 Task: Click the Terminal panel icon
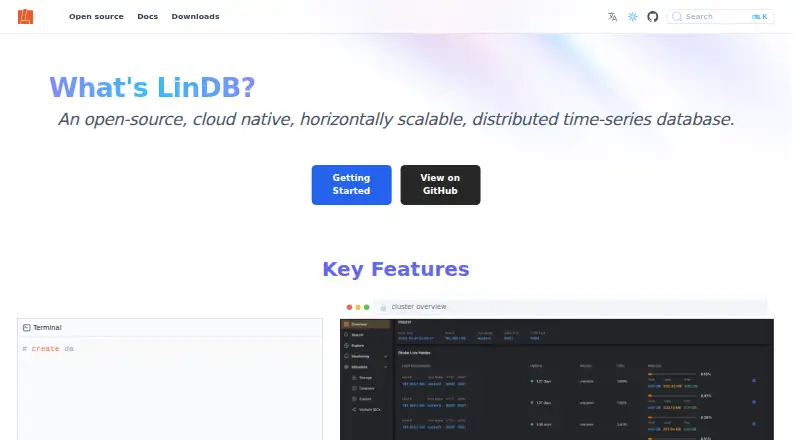pos(27,328)
